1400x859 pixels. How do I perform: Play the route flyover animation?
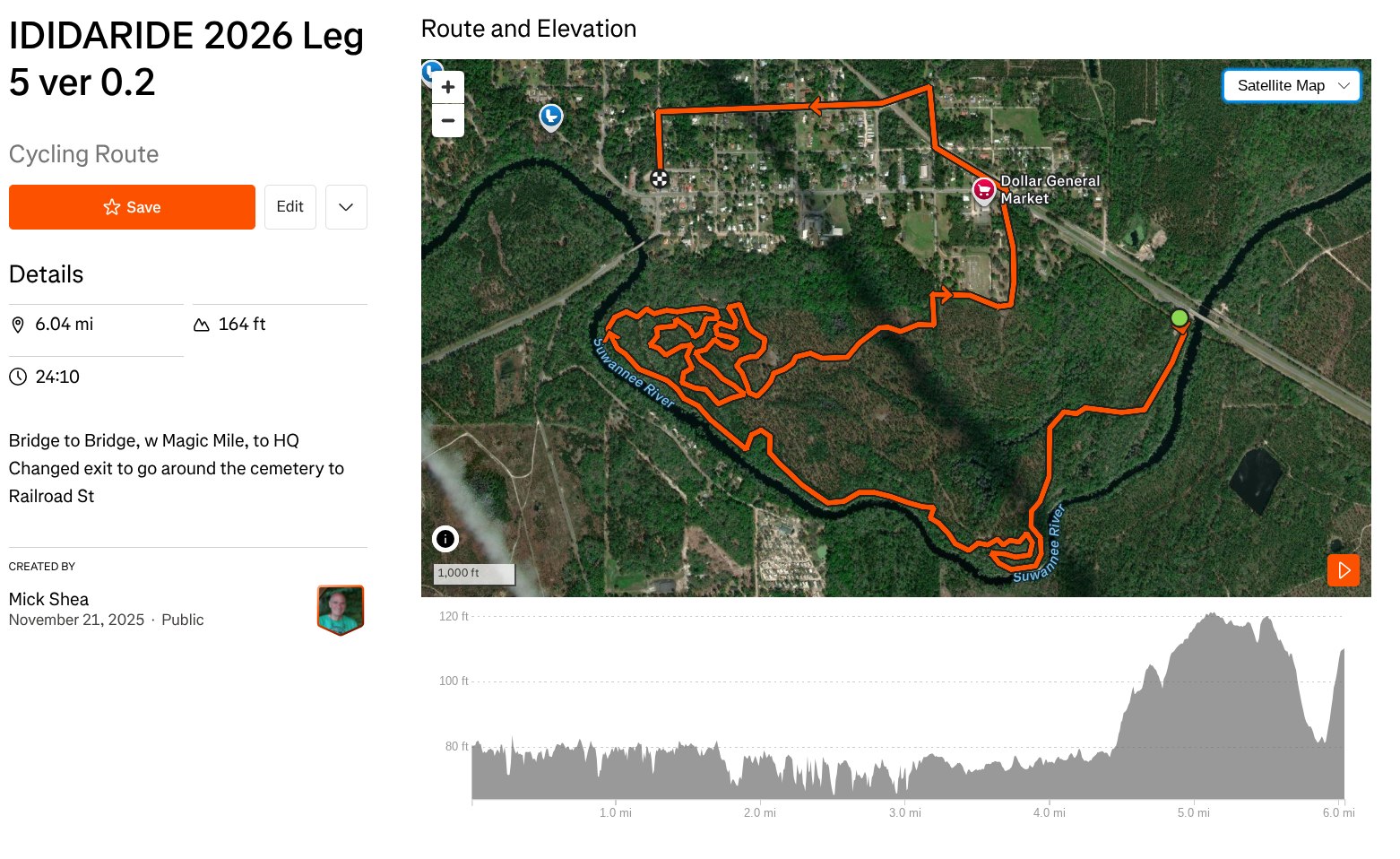pos(1344,570)
